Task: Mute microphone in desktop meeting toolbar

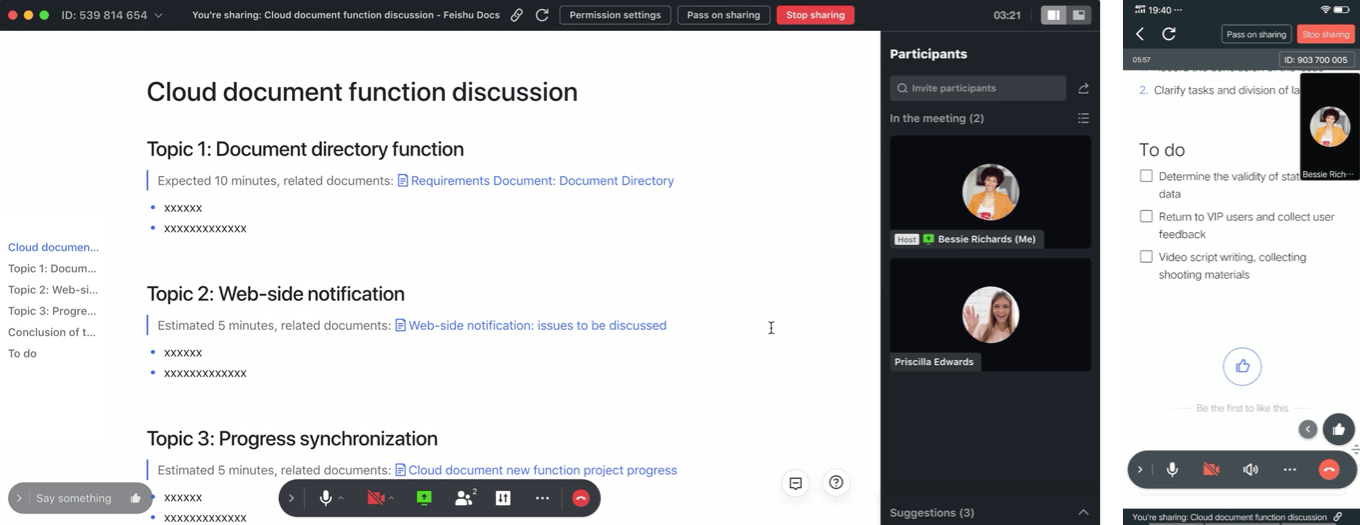Action: click(325, 498)
